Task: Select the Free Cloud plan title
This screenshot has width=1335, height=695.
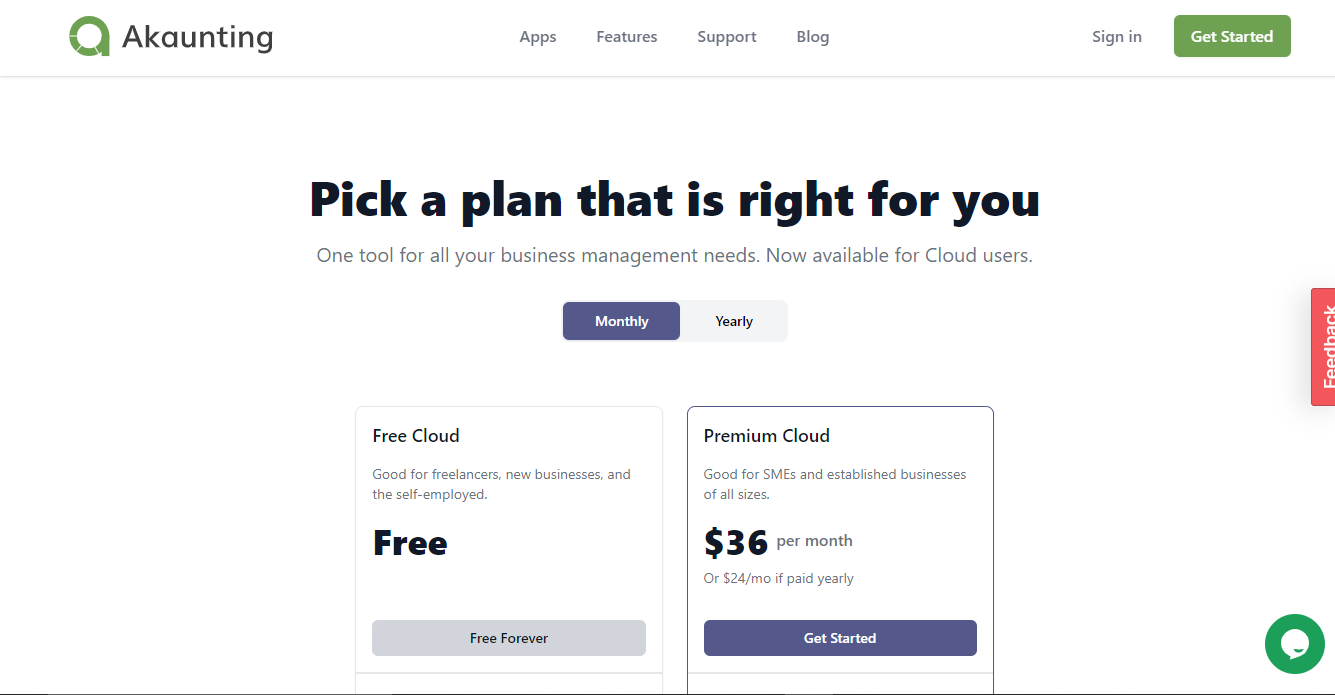Action: 416,436
